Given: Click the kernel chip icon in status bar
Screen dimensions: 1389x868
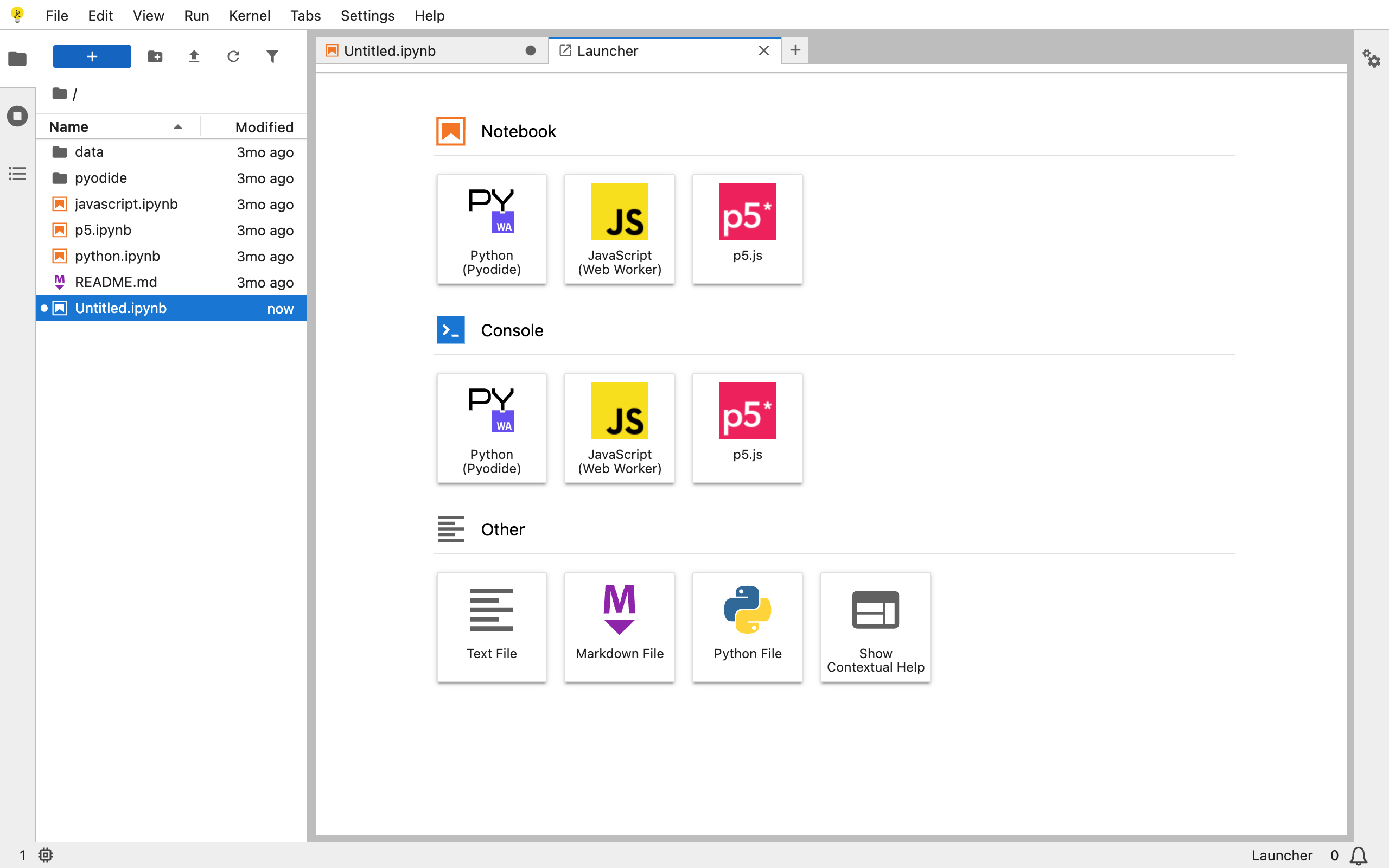Looking at the screenshot, I should (46, 856).
